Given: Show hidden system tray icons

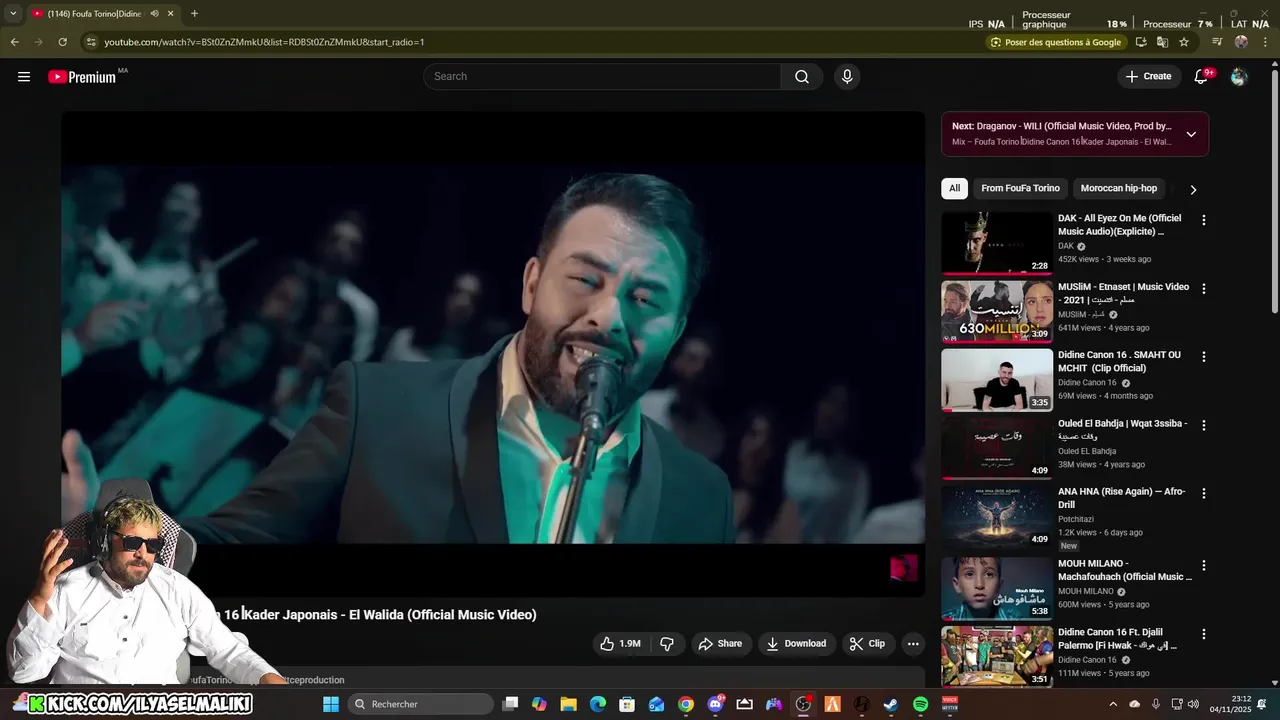Looking at the screenshot, I should tap(1113, 704).
